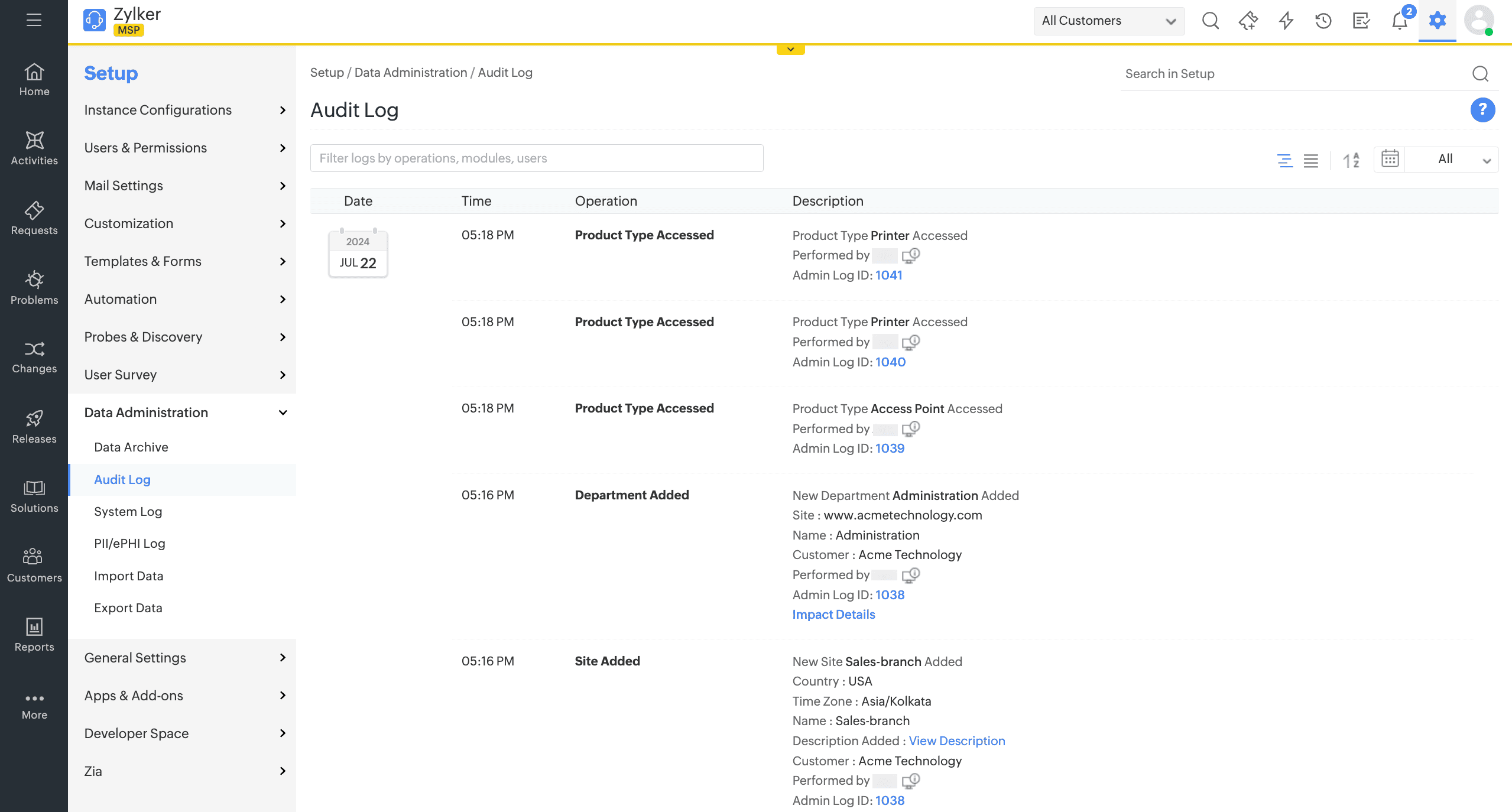Click the notifications bell icon
Screen dimensions: 1512x812
pos(1399,21)
